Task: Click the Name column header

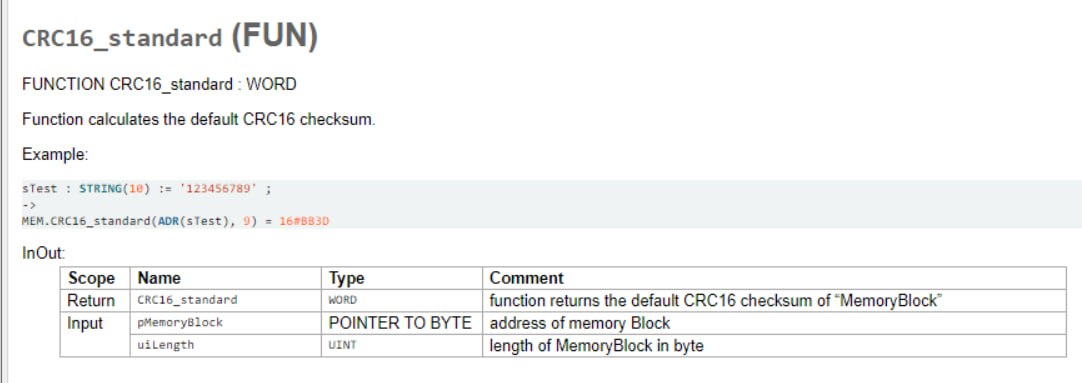Action: [159, 278]
